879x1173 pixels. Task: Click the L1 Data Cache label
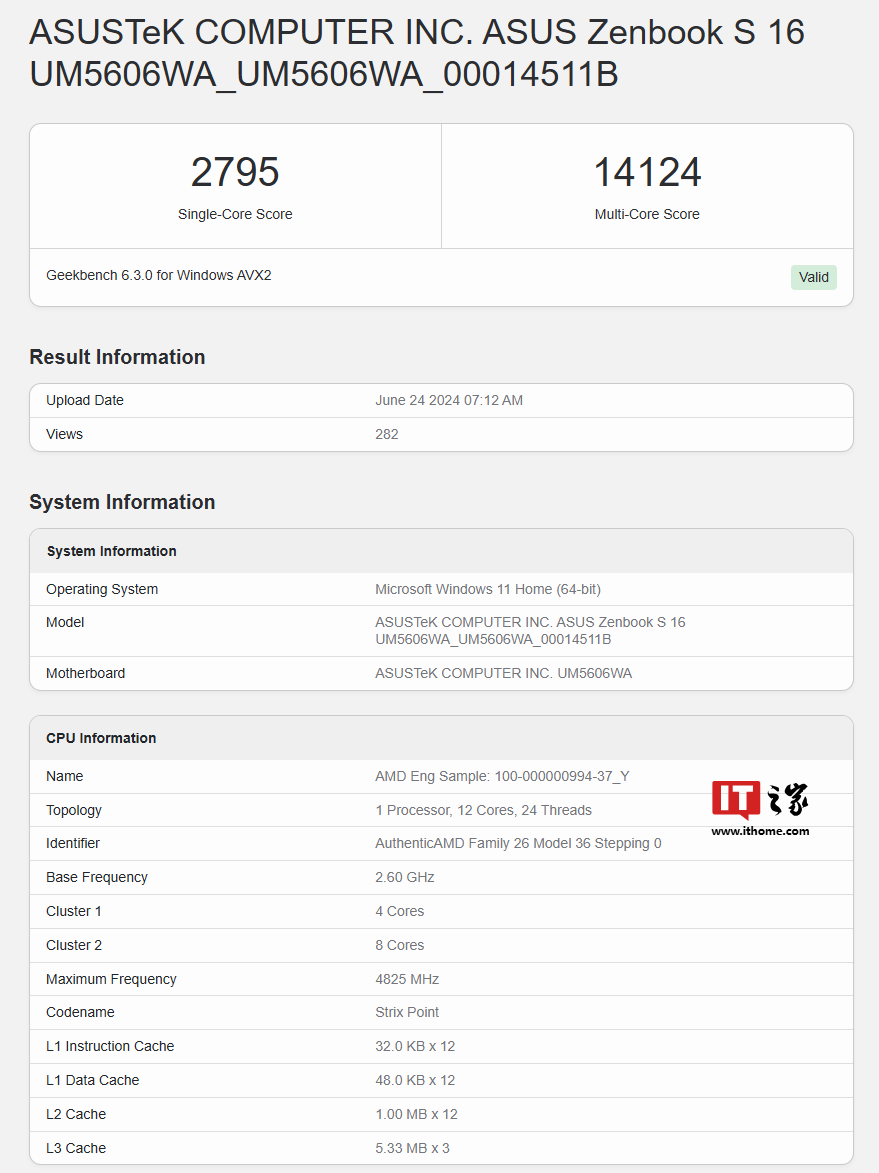point(92,1080)
